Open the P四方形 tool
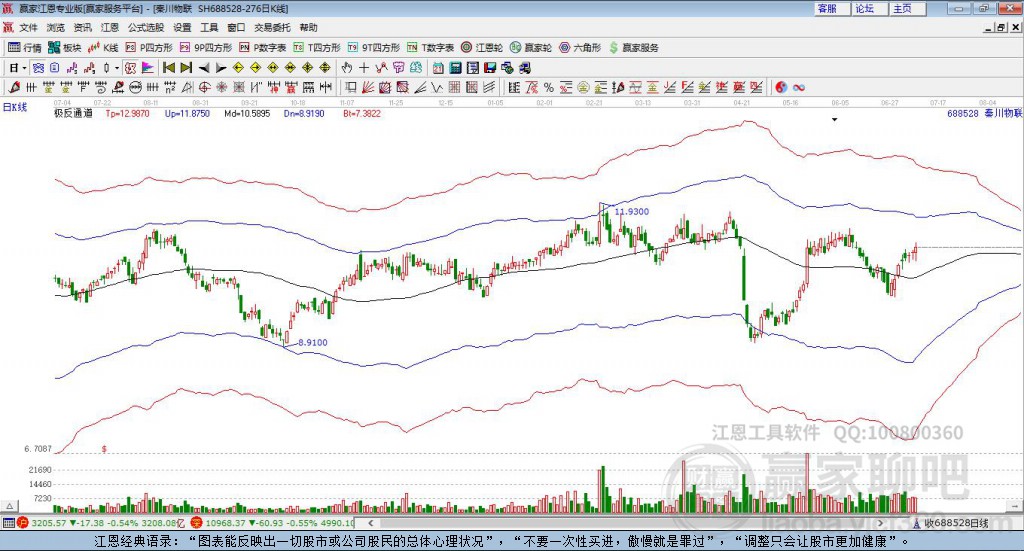 (x=149, y=48)
